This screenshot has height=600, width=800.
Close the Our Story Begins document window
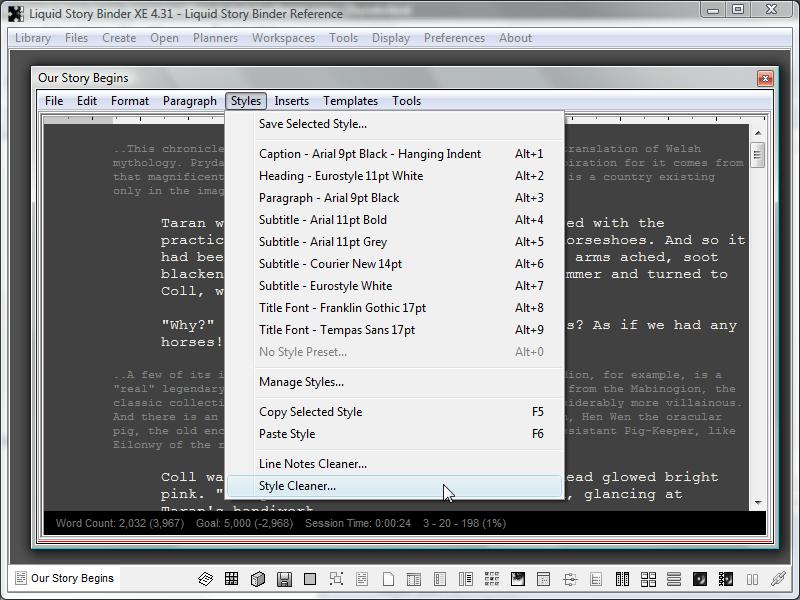[x=765, y=78]
